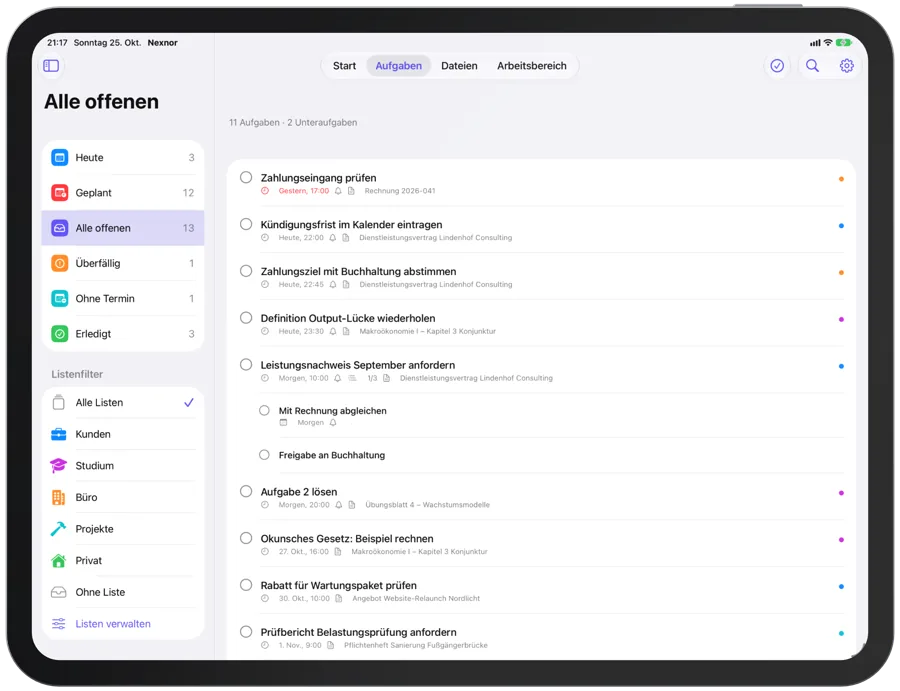Complete Rabatt für Wartungspaket prüfen

tap(246, 585)
